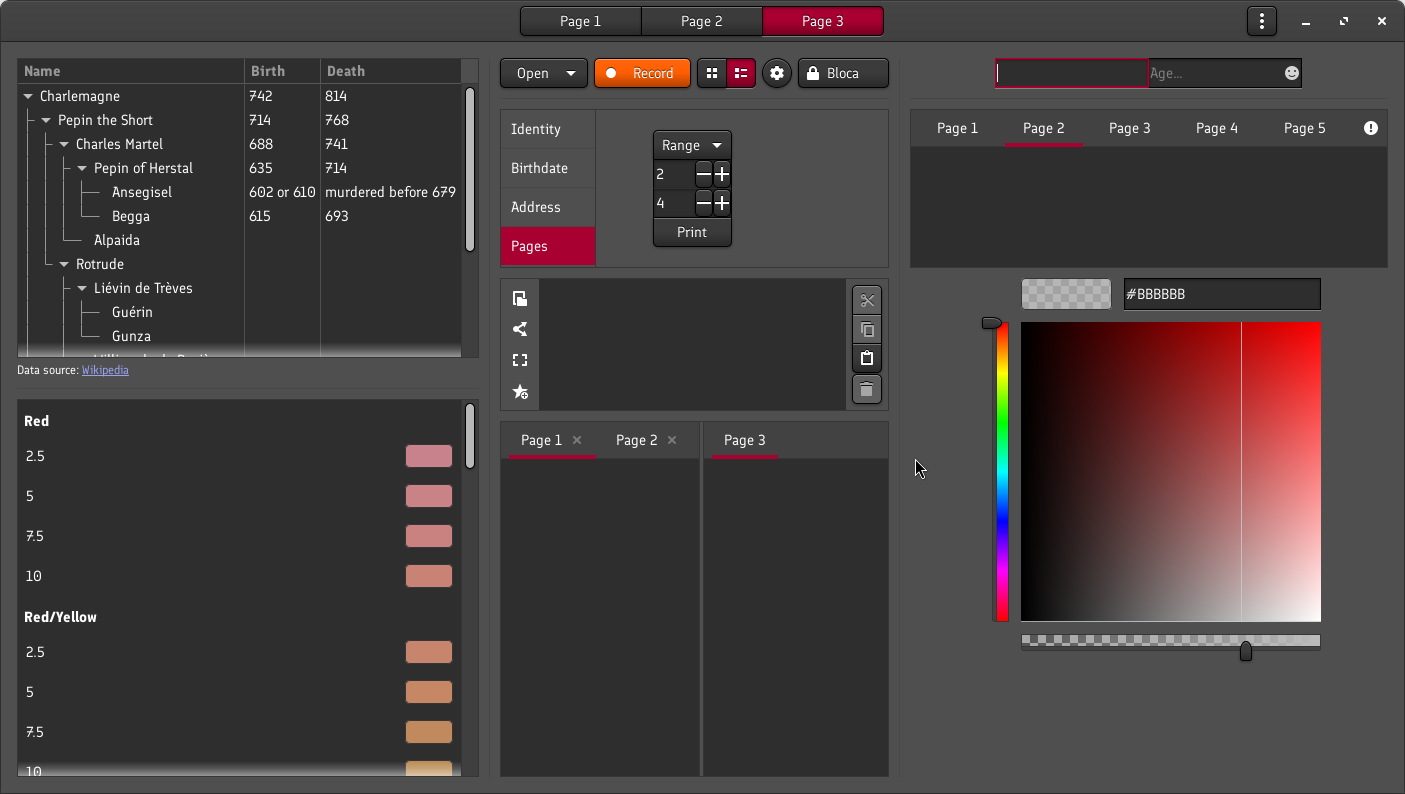Collapse Liévin de Trèves row
The height and width of the screenshot is (794, 1405).
82,288
